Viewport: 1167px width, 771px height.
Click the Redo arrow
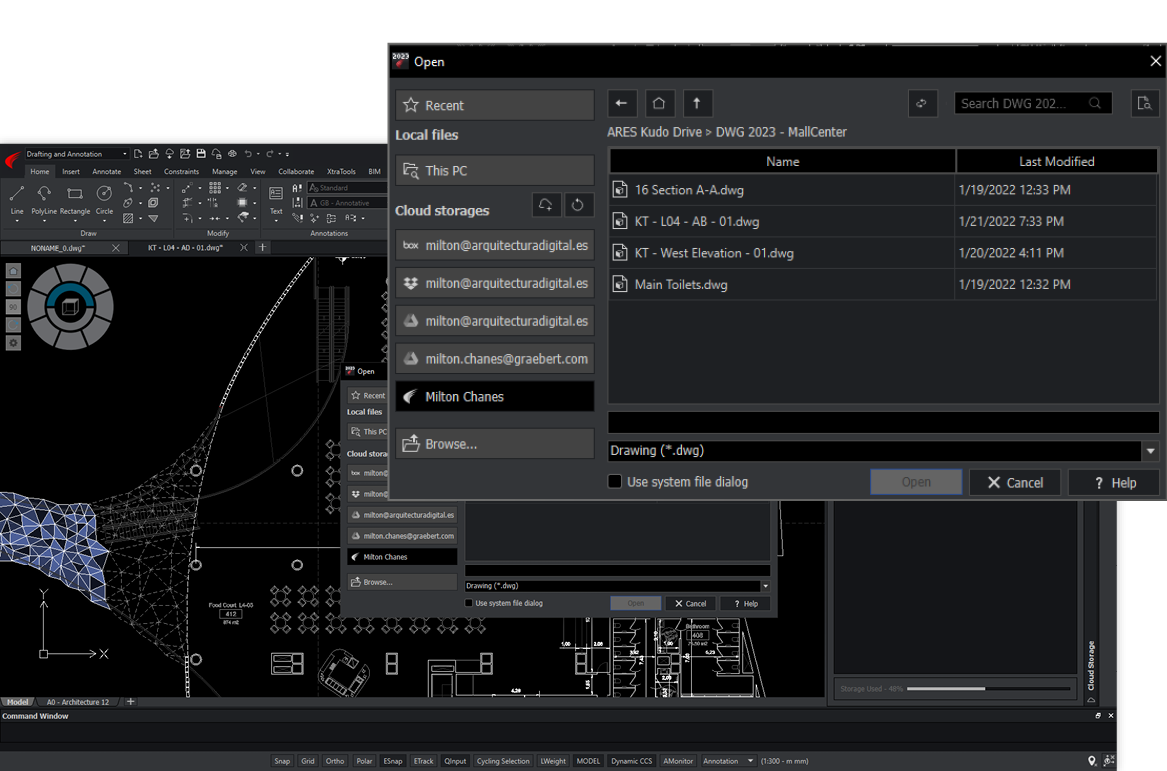269,154
